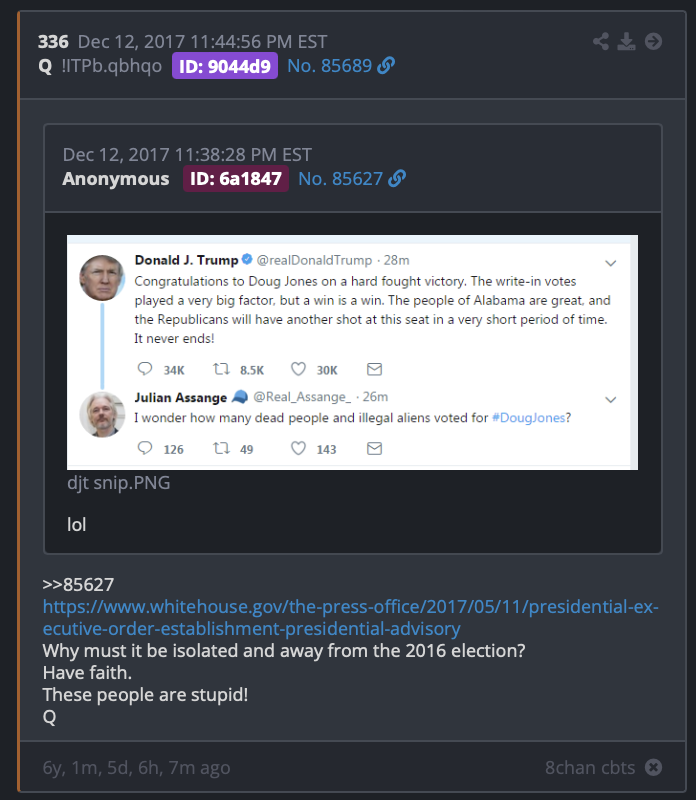Click reply bubble icon on Trump tweet

[x=145, y=369]
